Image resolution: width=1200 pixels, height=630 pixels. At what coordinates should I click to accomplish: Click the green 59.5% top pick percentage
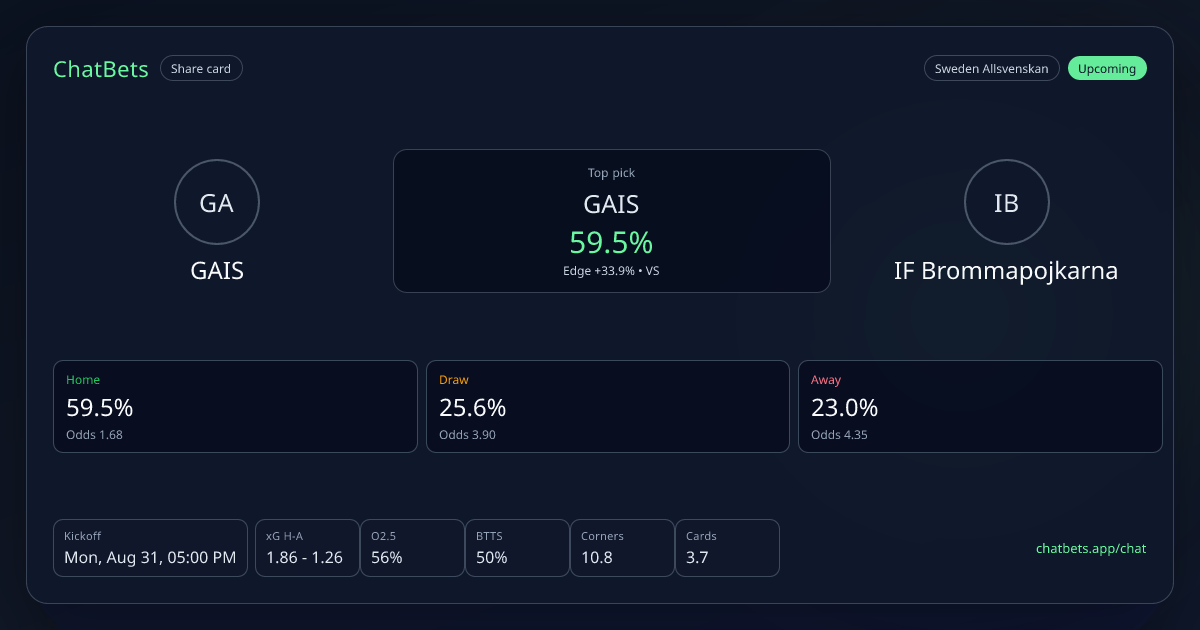point(611,242)
